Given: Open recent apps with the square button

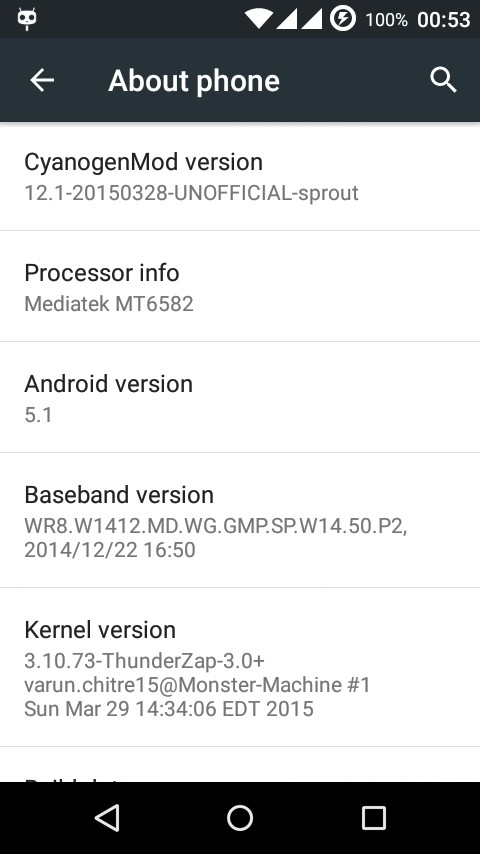Looking at the screenshot, I should coord(374,818).
